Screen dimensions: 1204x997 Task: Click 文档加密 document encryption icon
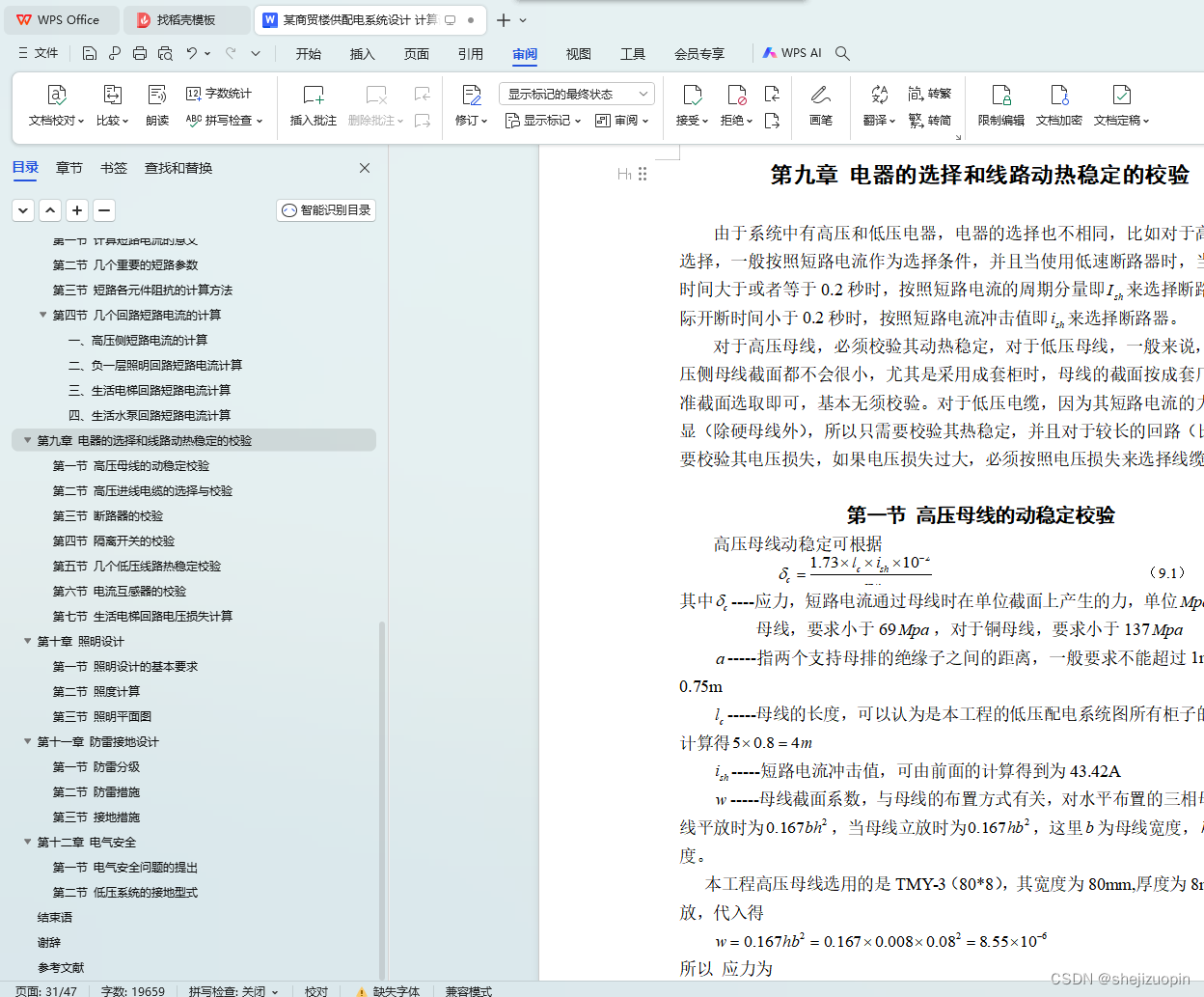tap(1059, 95)
